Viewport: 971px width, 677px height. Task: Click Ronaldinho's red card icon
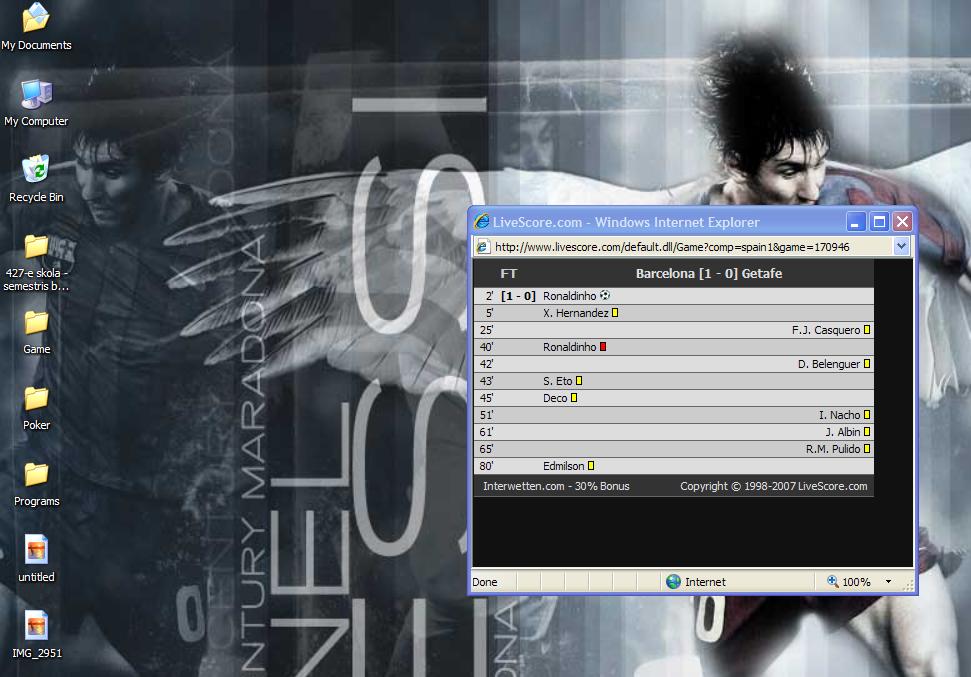click(603, 347)
